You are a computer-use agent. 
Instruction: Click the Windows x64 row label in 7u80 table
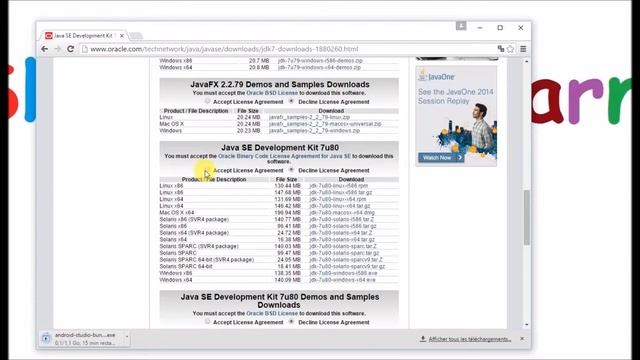[176, 280]
